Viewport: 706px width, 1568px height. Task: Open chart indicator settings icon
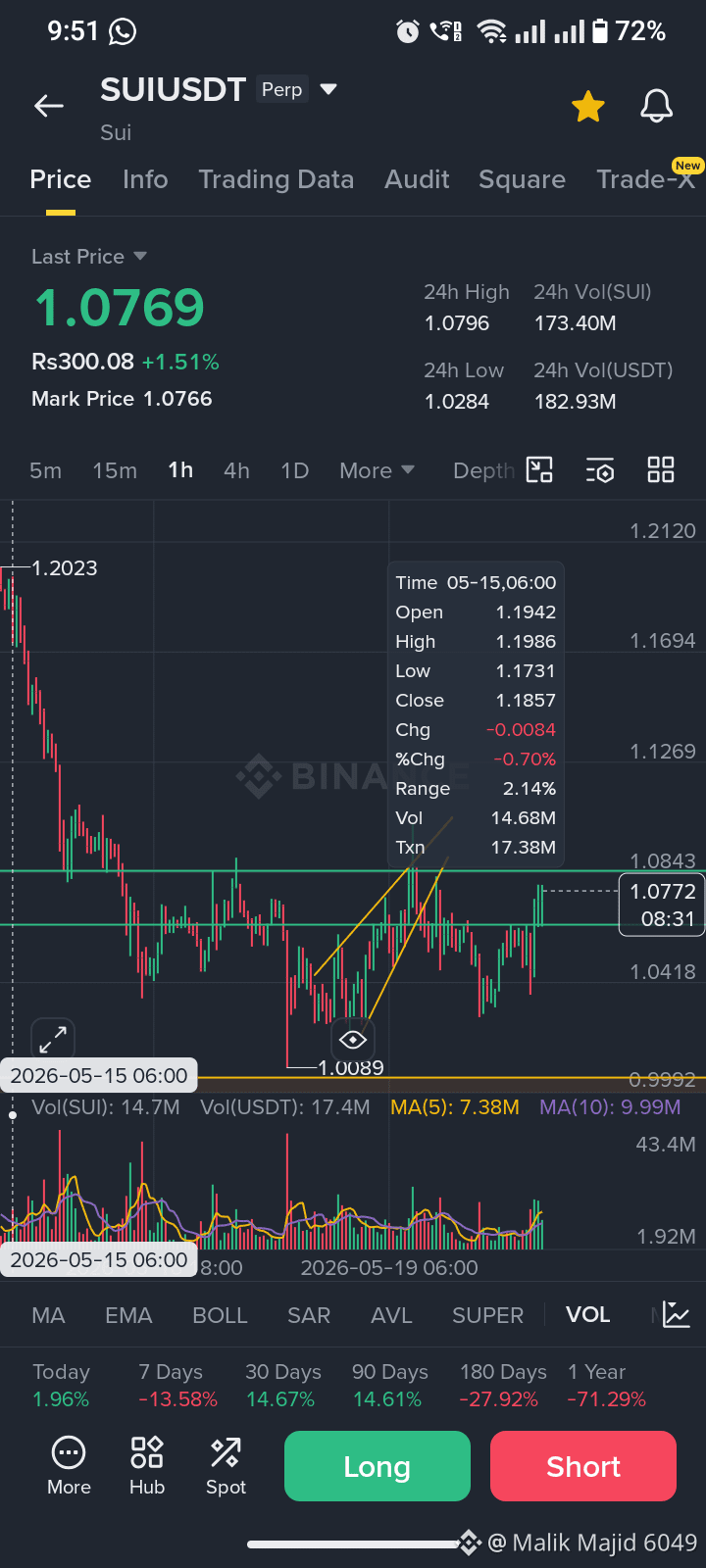click(x=600, y=470)
